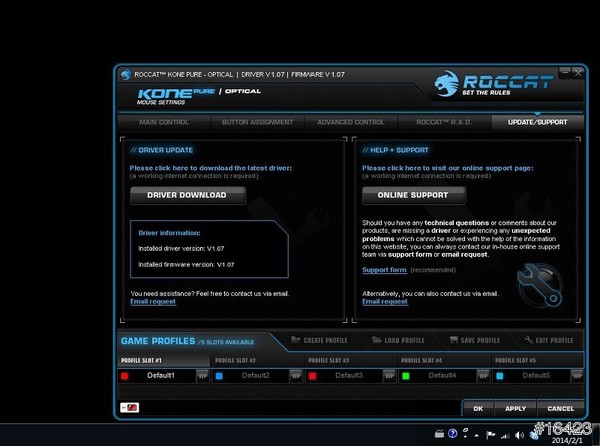Click the red color swatch of Default1

pyautogui.click(x=125, y=375)
